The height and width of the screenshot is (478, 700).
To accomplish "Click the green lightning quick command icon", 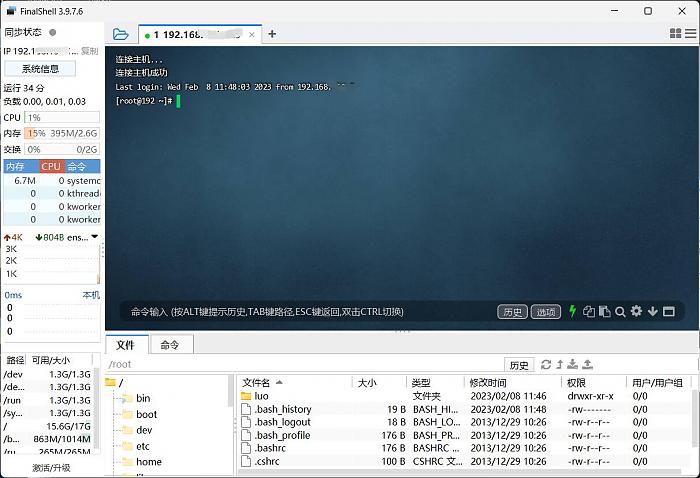I will click(573, 312).
